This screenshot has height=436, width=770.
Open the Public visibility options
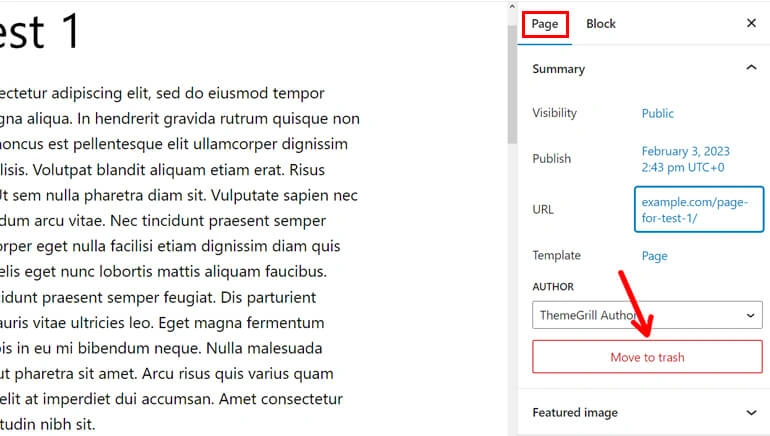pyautogui.click(x=658, y=114)
